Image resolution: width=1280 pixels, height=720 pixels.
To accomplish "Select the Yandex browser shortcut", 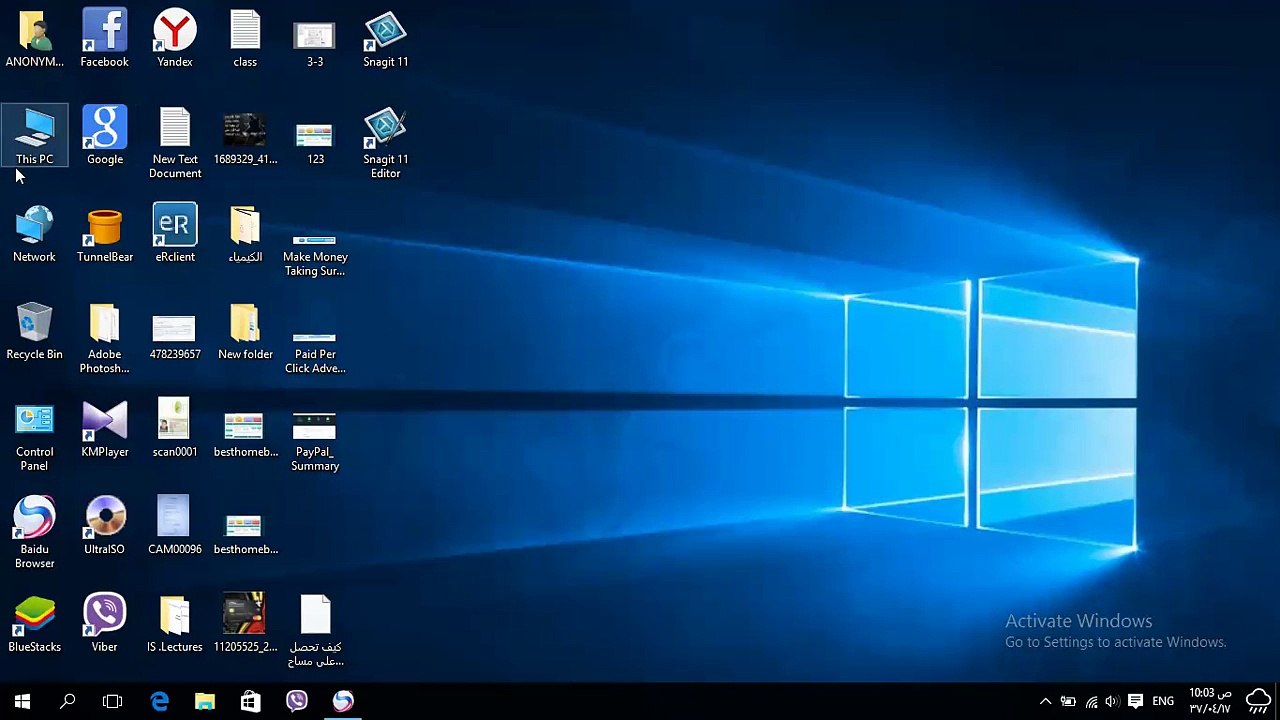I will 175,39.
